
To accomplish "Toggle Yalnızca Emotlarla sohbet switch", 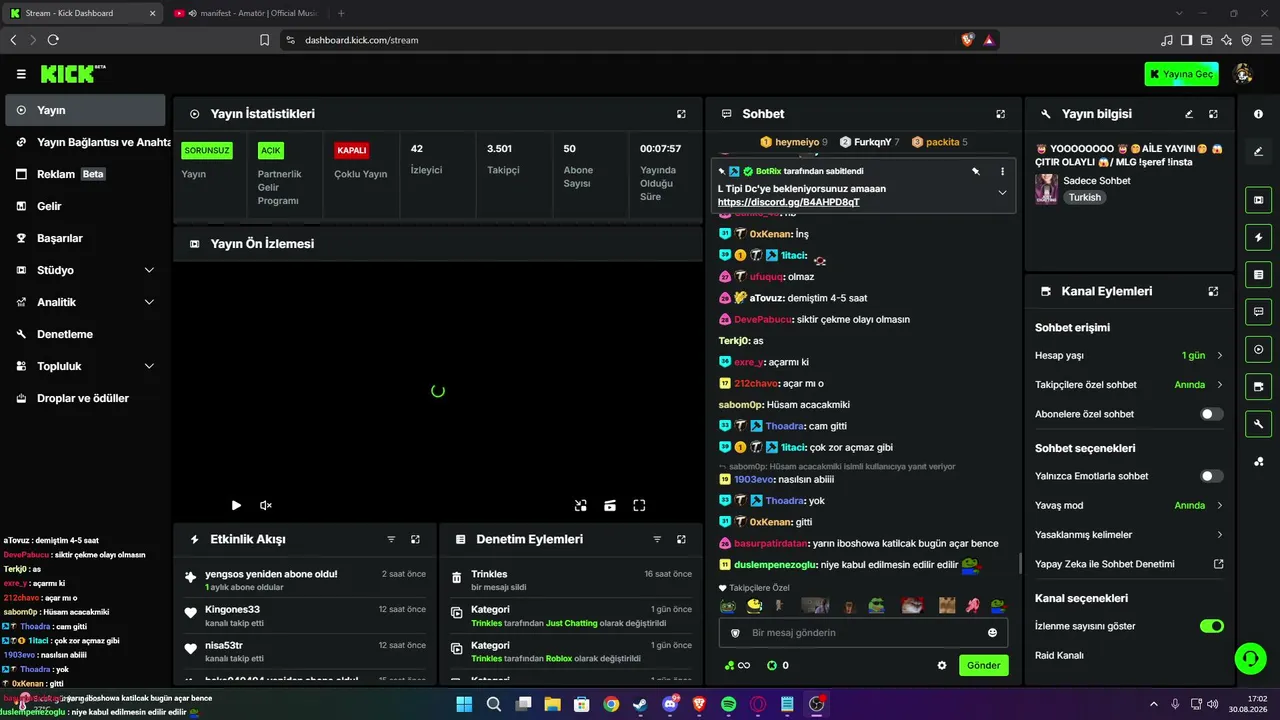I will click(x=1211, y=476).
